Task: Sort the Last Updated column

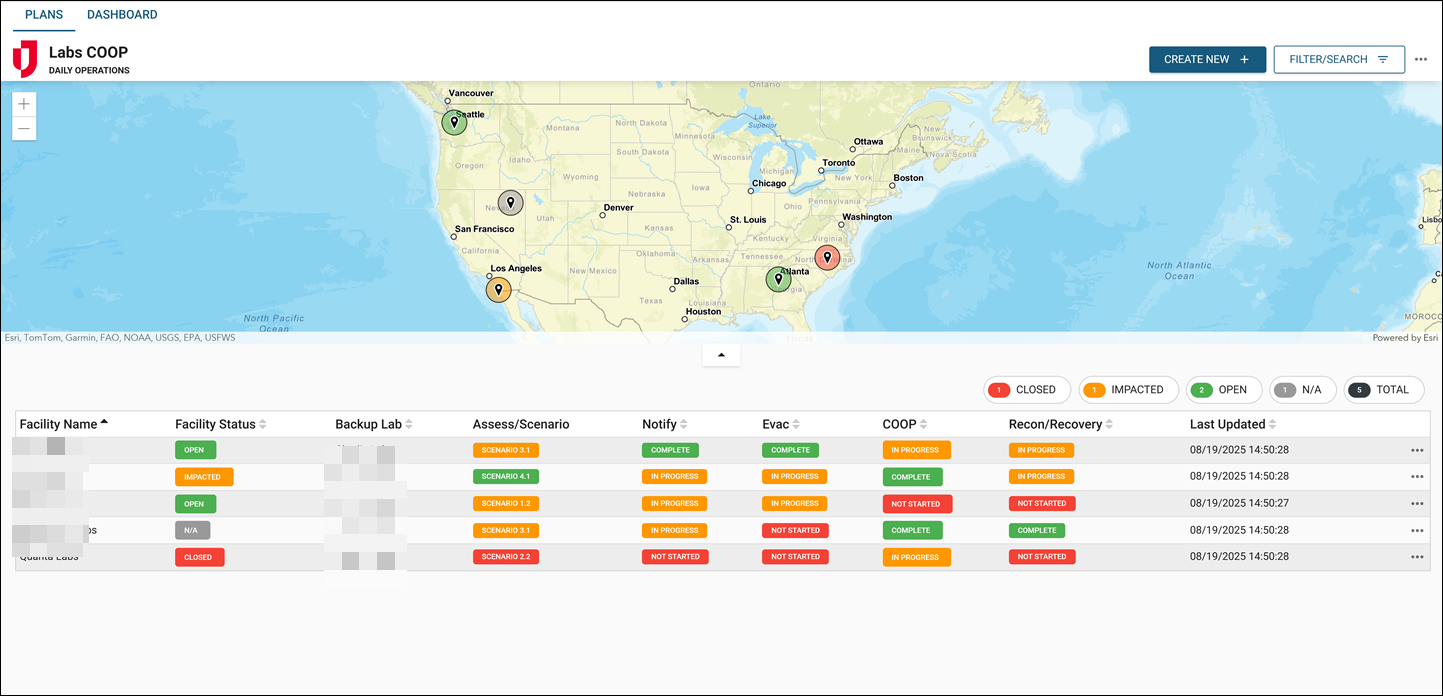Action: (x=1234, y=424)
